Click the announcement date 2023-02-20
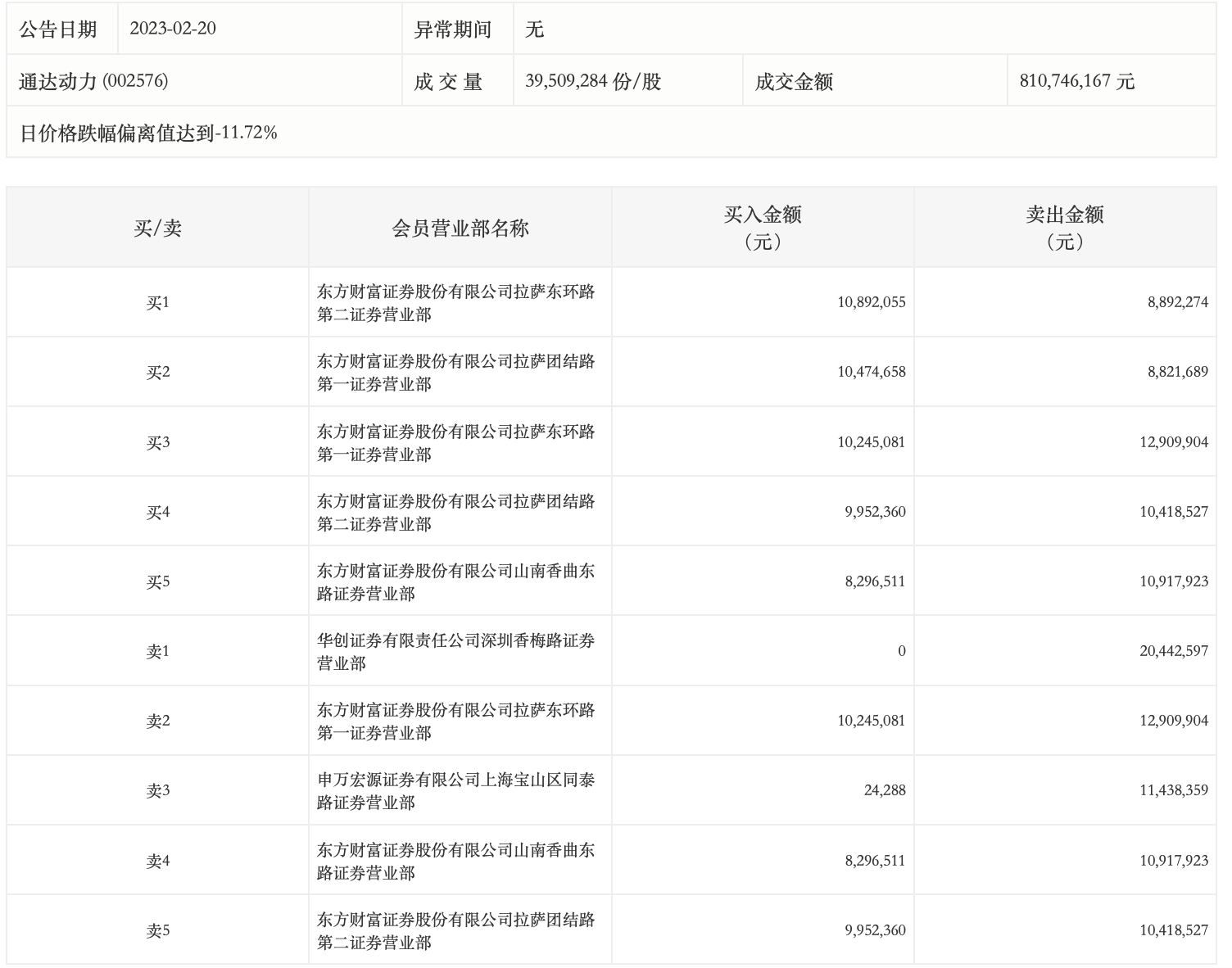1232x968 pixels. pyautogui.click(x=173, y=29)
